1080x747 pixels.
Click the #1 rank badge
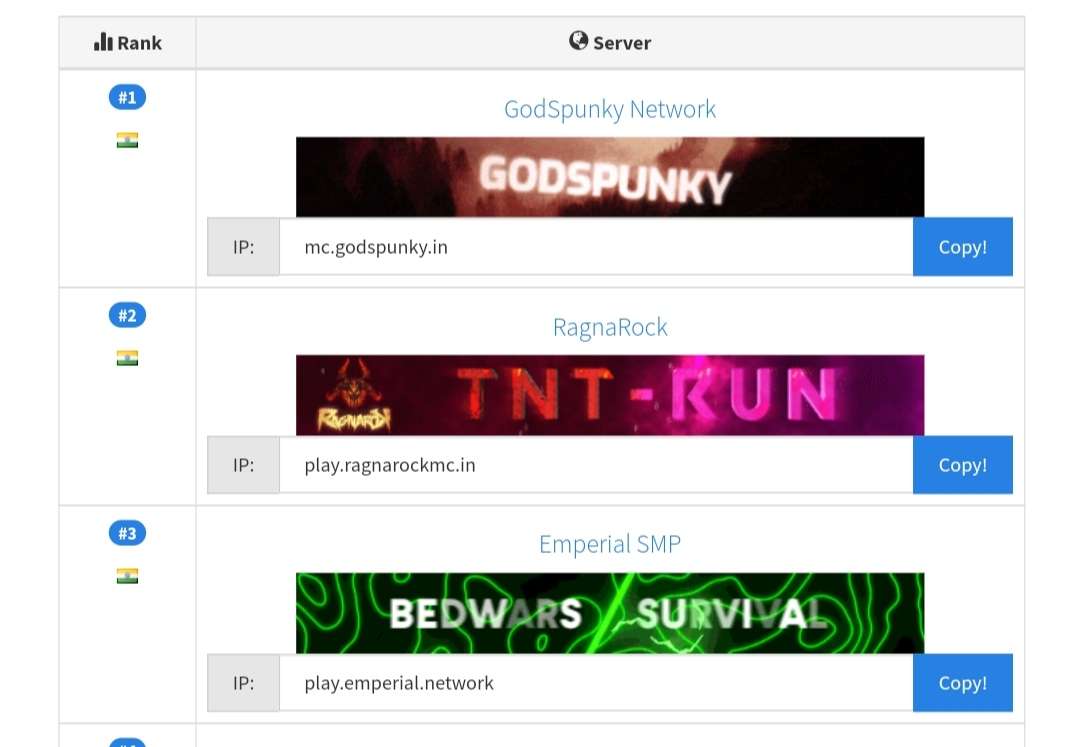(127, 97)
